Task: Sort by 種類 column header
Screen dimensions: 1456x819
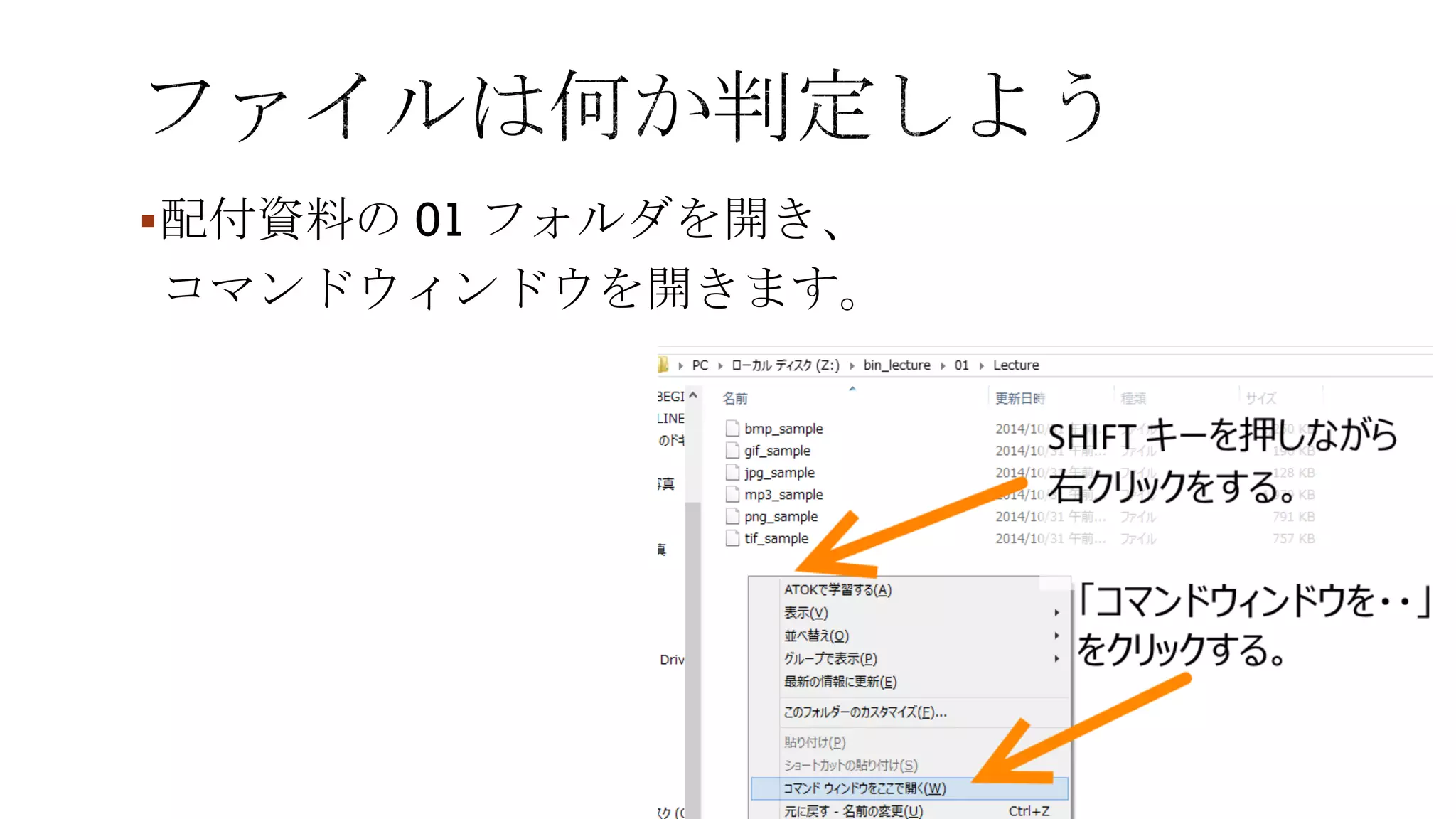Action: [x=1133, y=398]
